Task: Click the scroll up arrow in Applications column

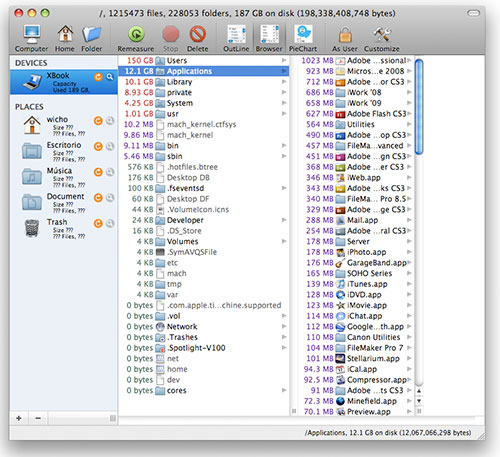Action: point(419,391)
